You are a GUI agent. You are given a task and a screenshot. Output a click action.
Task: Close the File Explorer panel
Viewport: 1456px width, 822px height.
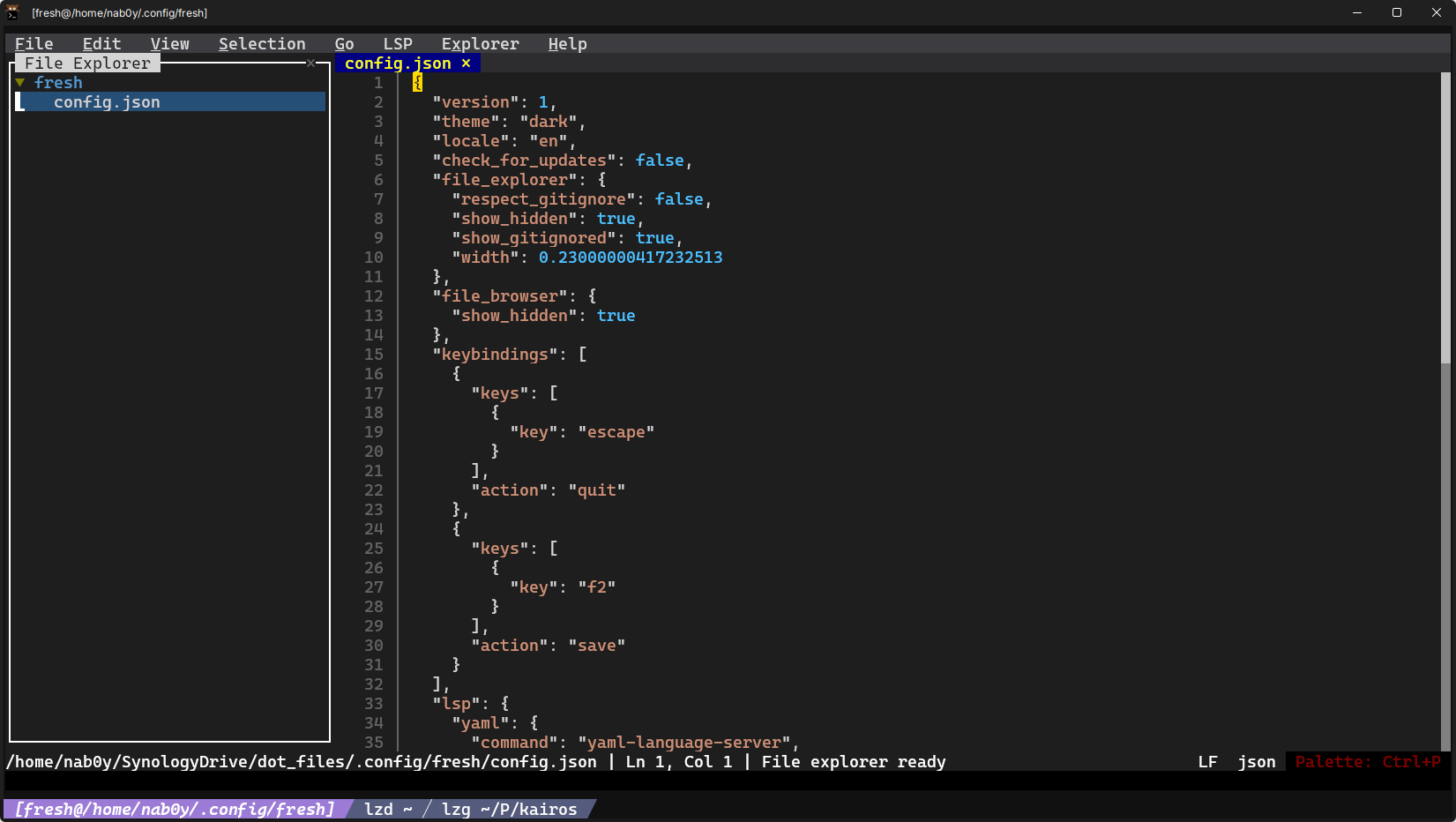pos(310,63)
